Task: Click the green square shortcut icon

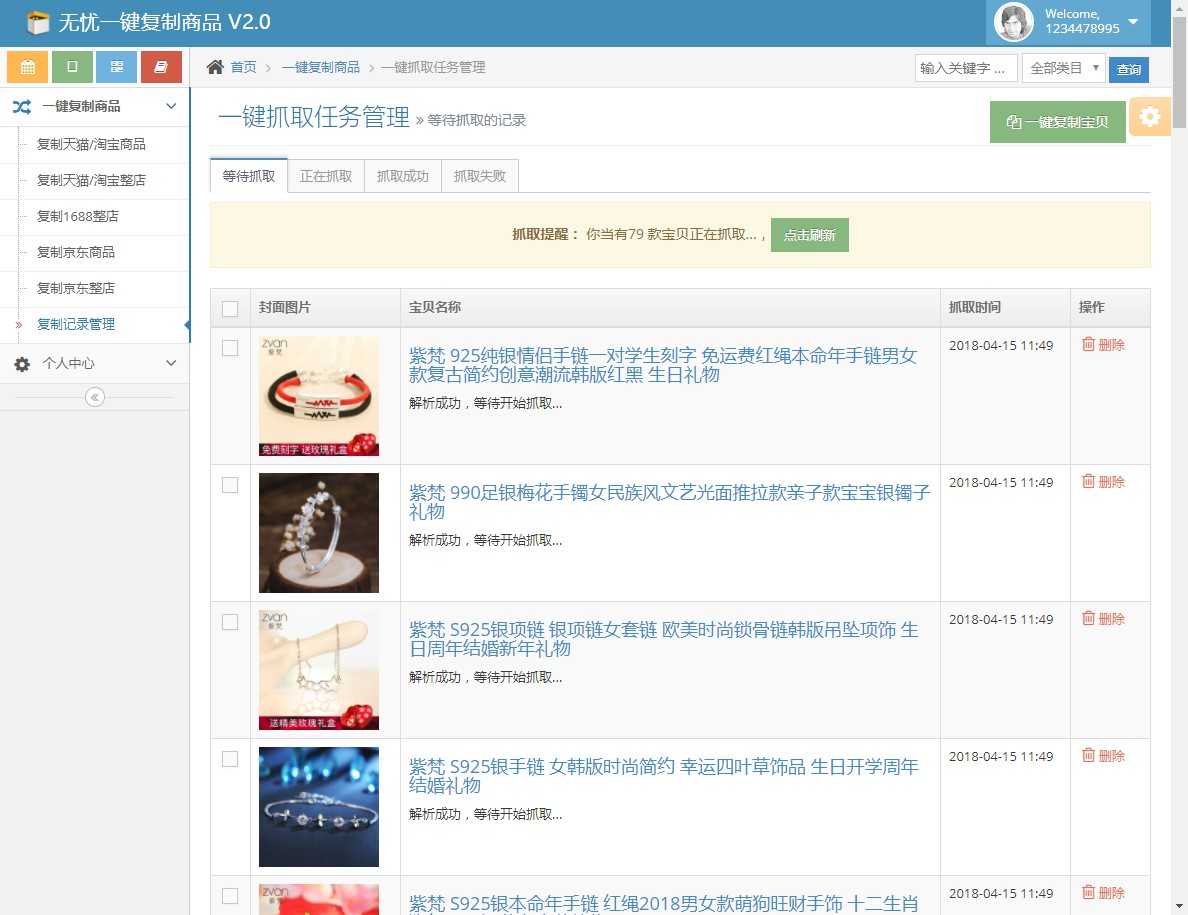Action: [72, 67]
